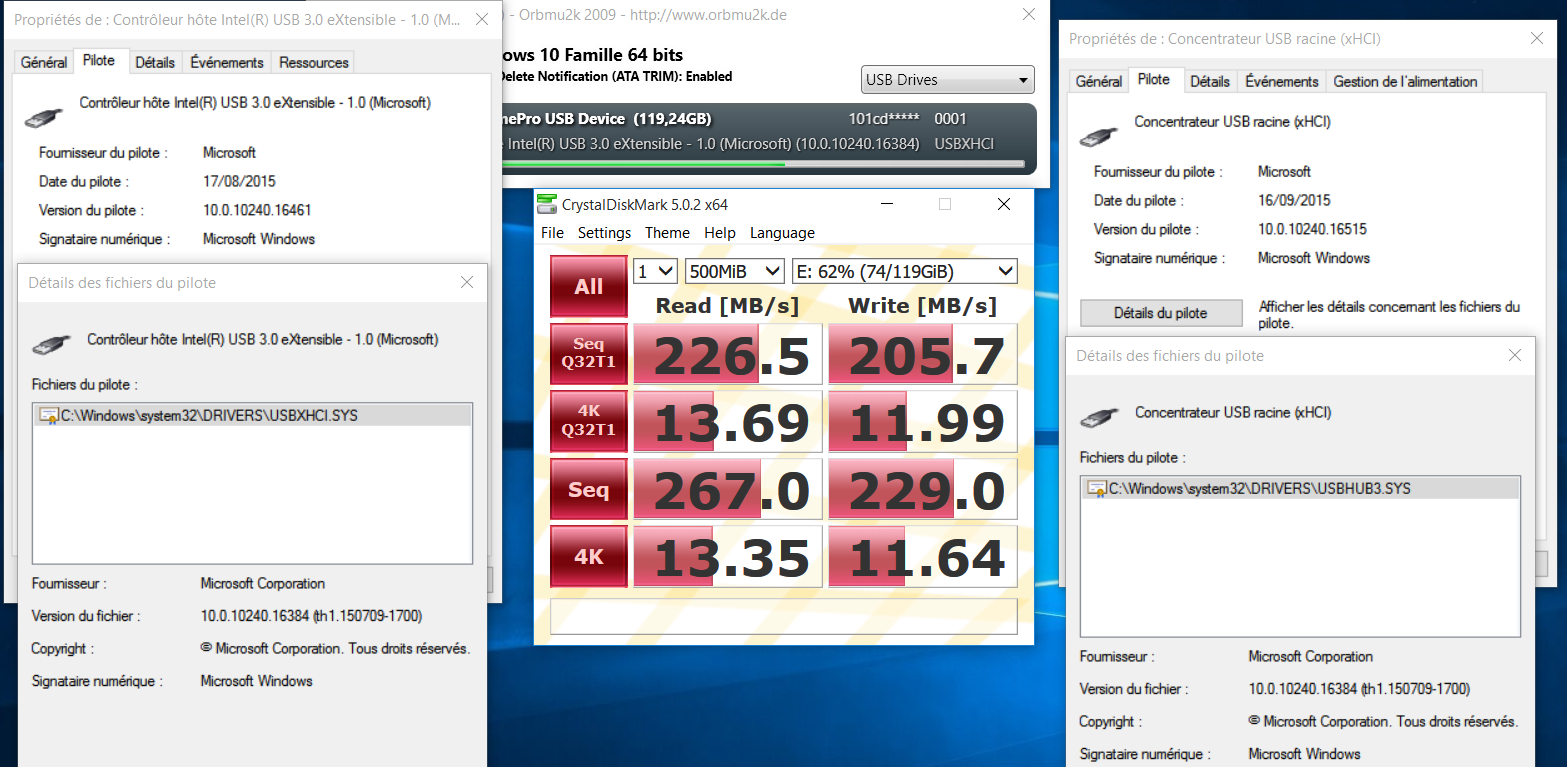Run all benchmarks with the All button

coord(589,286)
